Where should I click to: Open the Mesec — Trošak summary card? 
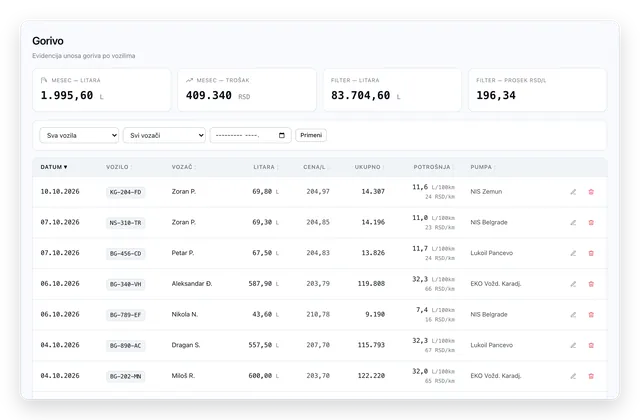pos(247,90)
